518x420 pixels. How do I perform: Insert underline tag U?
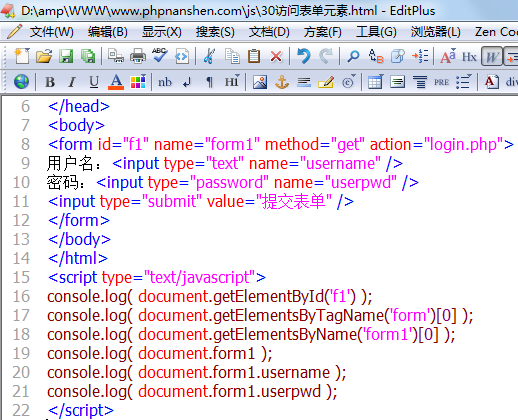(x=94, y=82)
